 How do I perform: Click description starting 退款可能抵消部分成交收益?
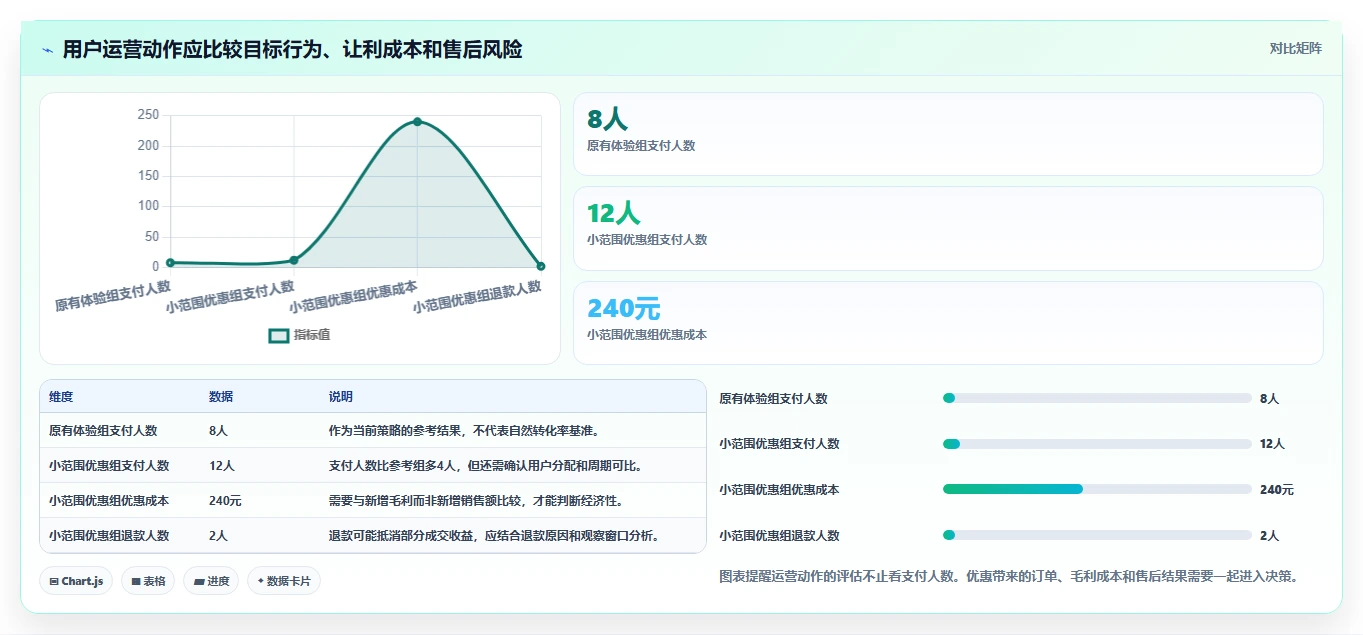pos(494,535)
